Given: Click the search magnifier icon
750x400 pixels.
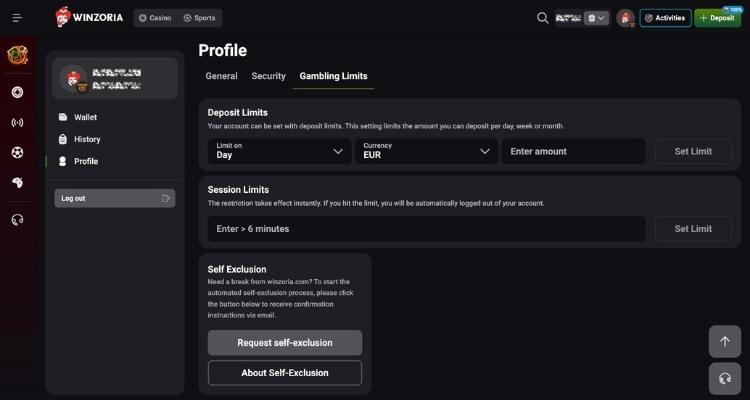Looking at the screenshot, I should [x=543, y=18].
